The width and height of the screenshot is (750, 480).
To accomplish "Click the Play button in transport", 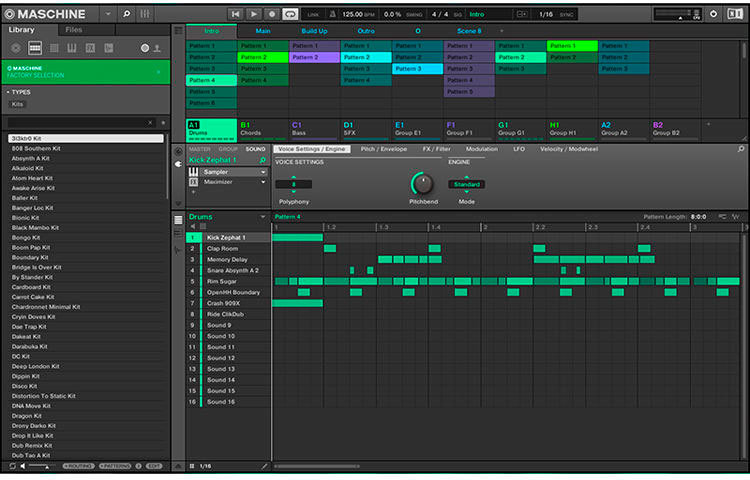I will (254, 14).
